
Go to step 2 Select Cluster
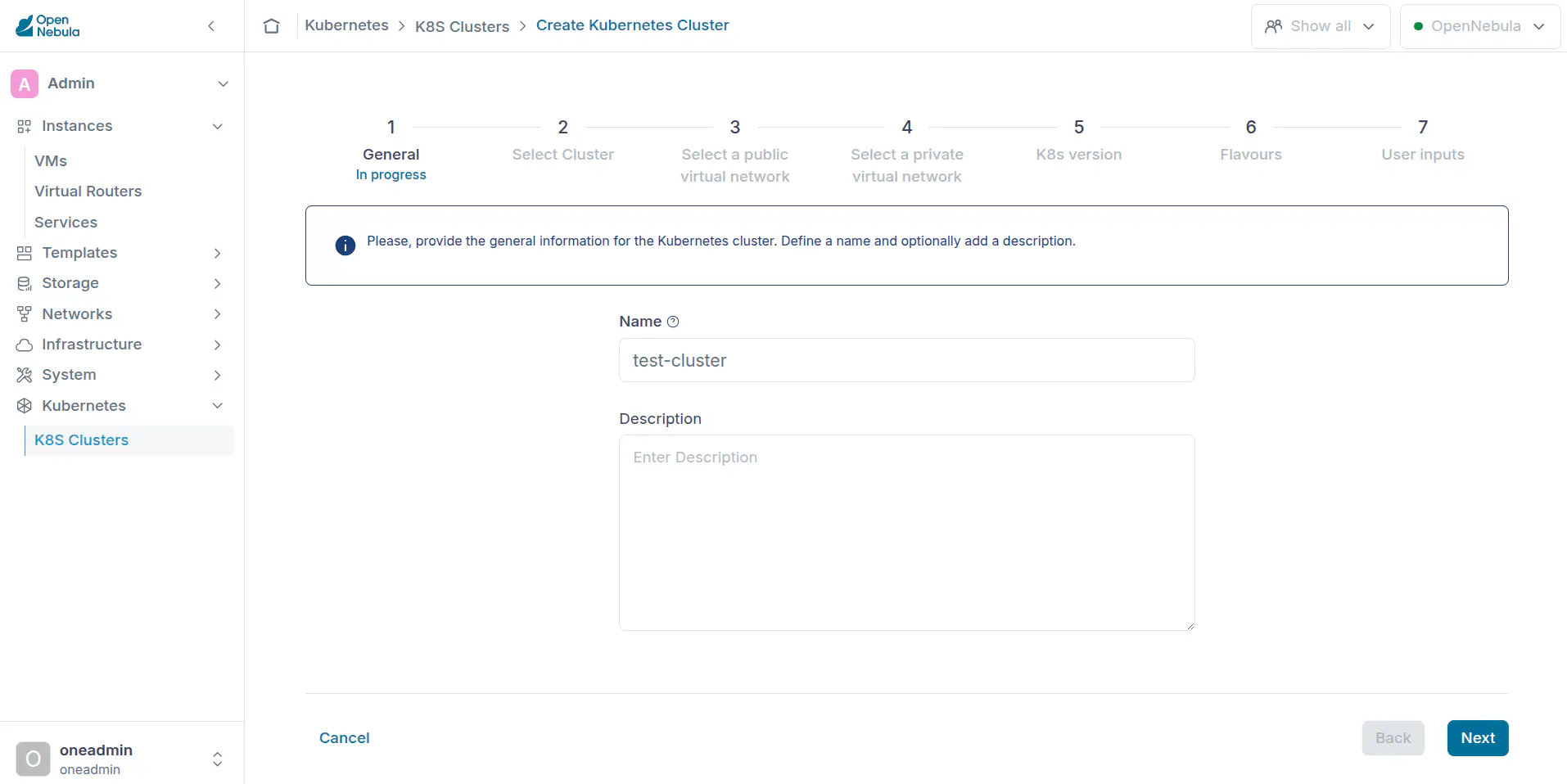click(563, 141)
